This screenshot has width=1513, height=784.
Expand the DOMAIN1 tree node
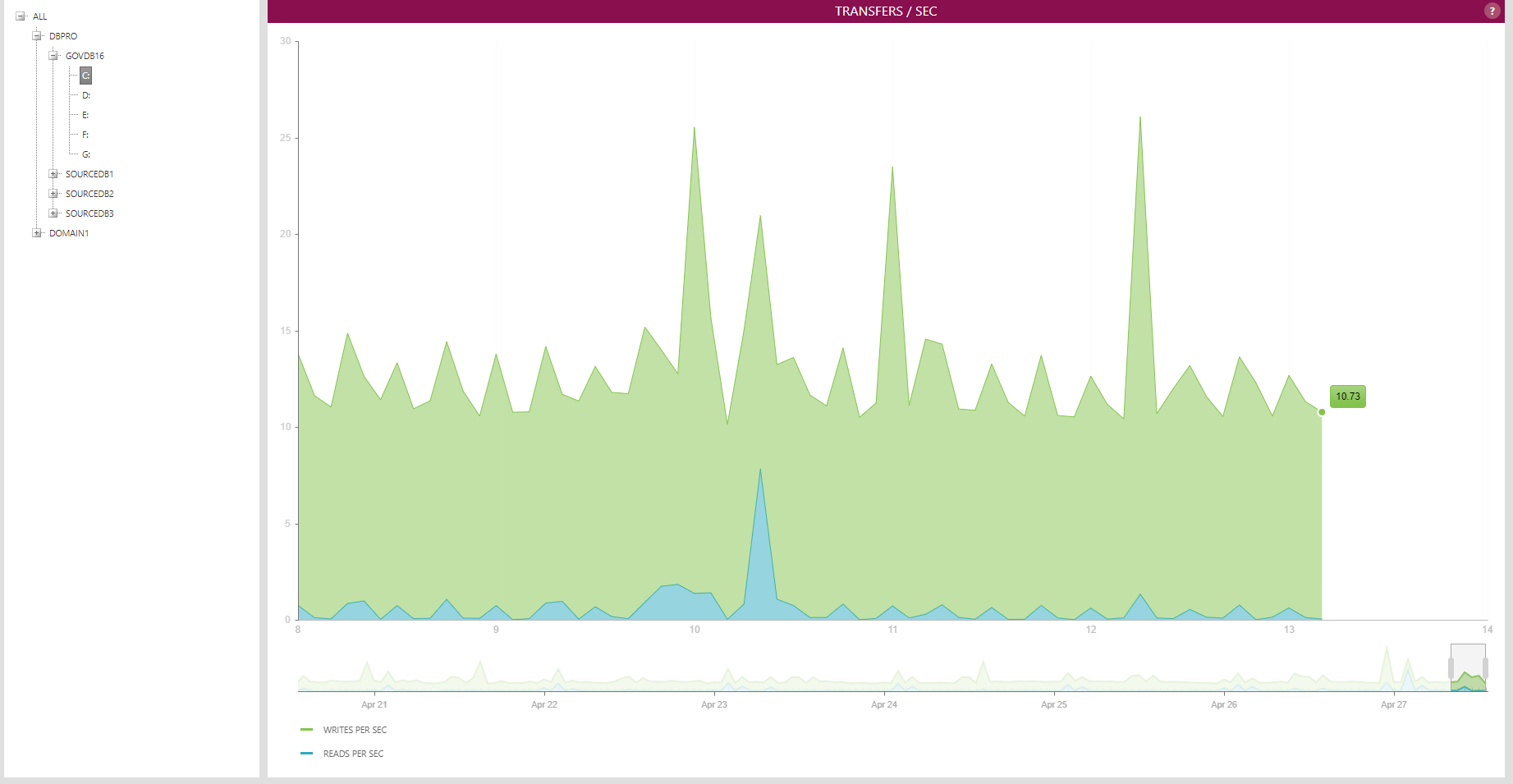click(37, 233)
